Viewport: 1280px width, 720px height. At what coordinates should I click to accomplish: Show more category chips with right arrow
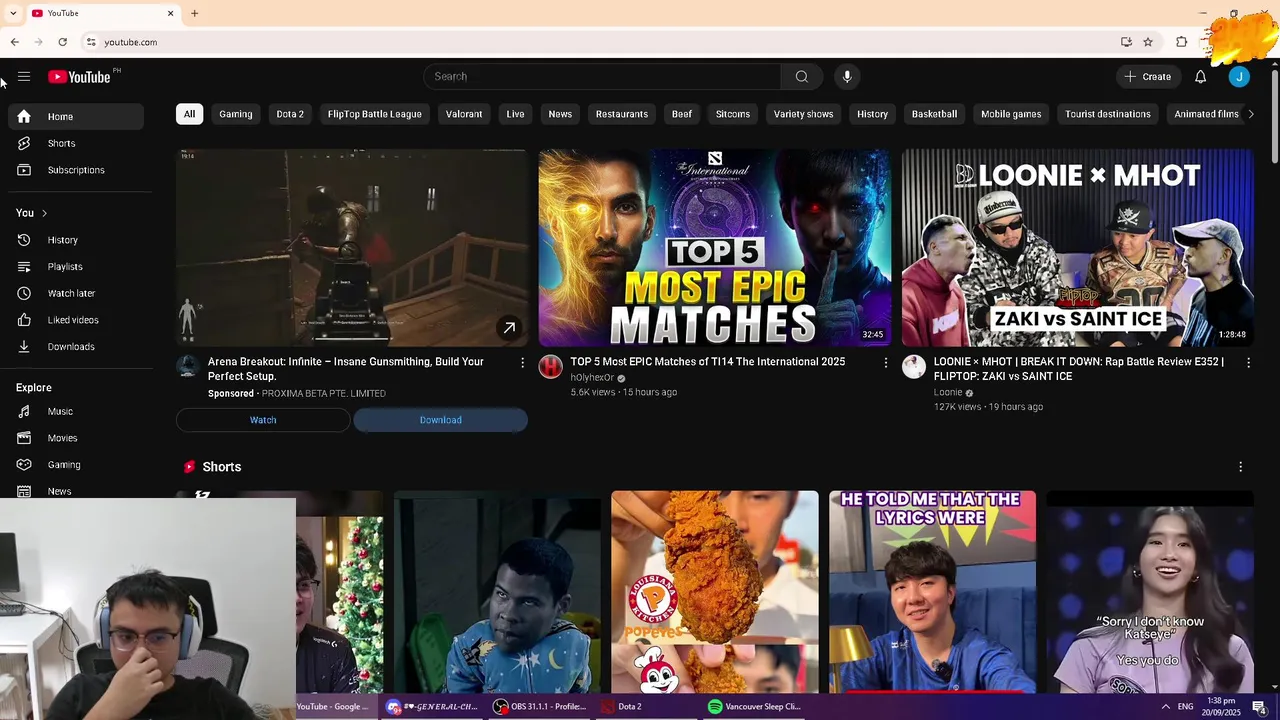click(x=1250, y=114)
